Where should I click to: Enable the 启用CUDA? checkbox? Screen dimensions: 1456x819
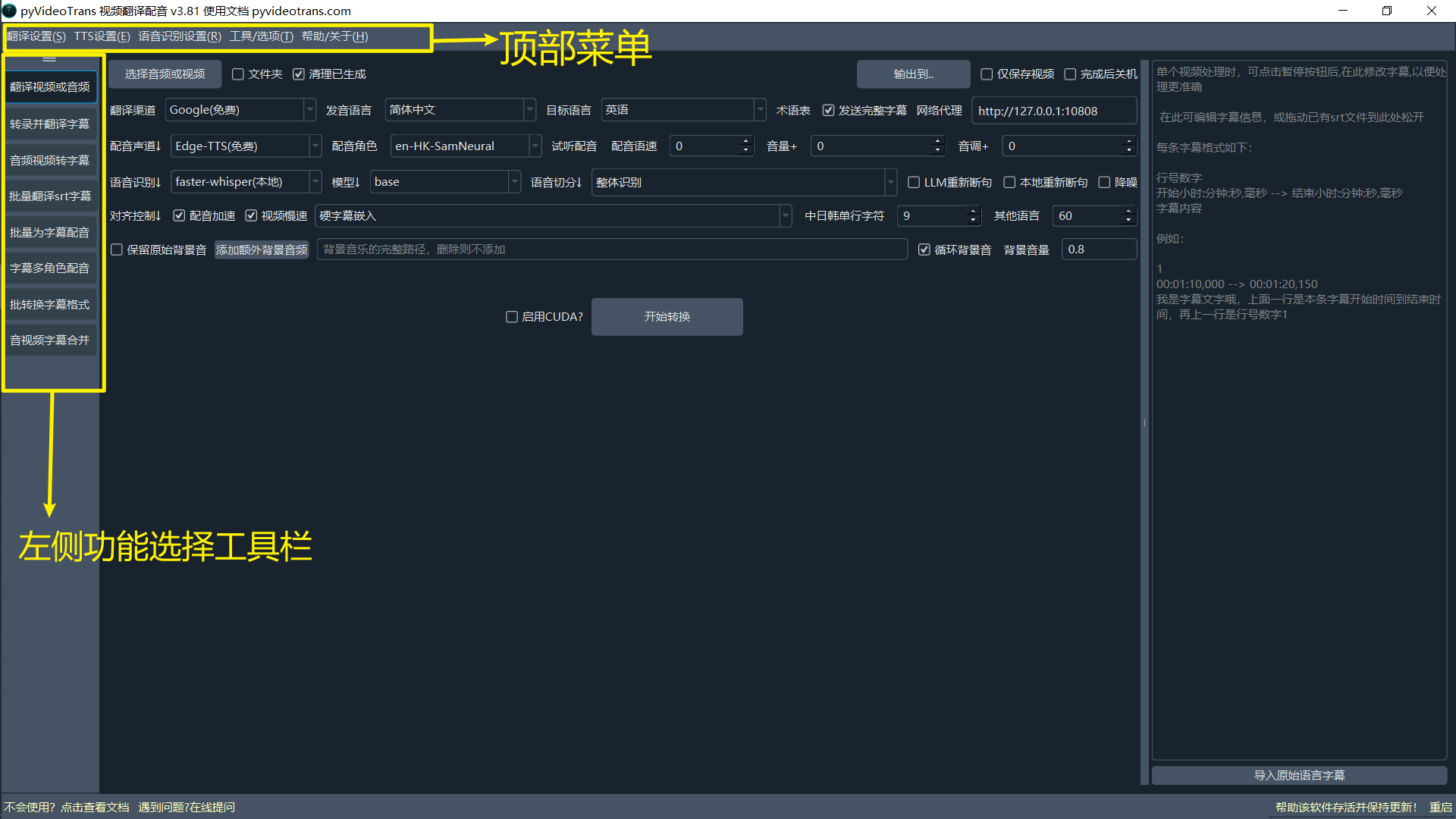point(512,317)
